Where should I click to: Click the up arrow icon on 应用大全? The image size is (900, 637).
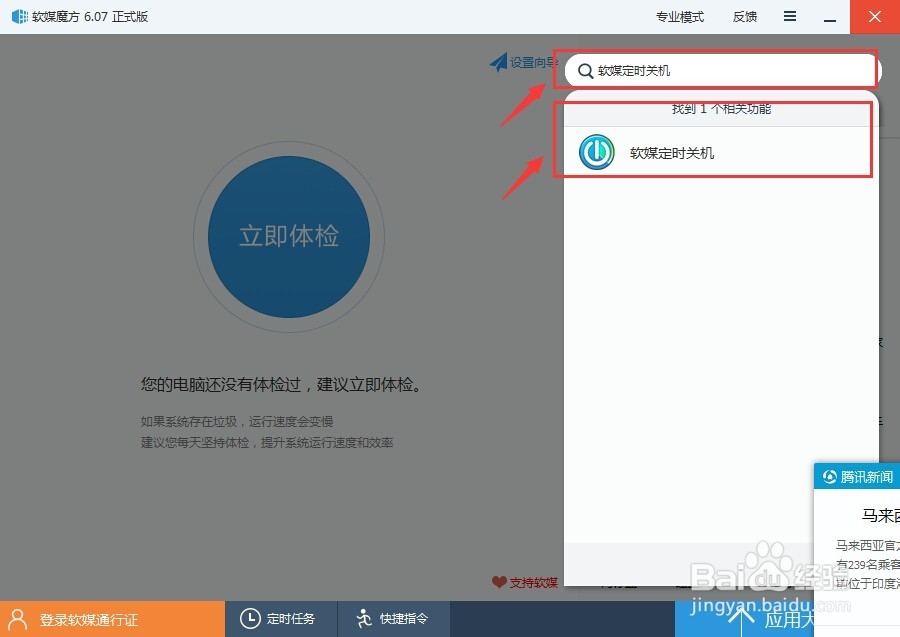(x=740, y=621)
